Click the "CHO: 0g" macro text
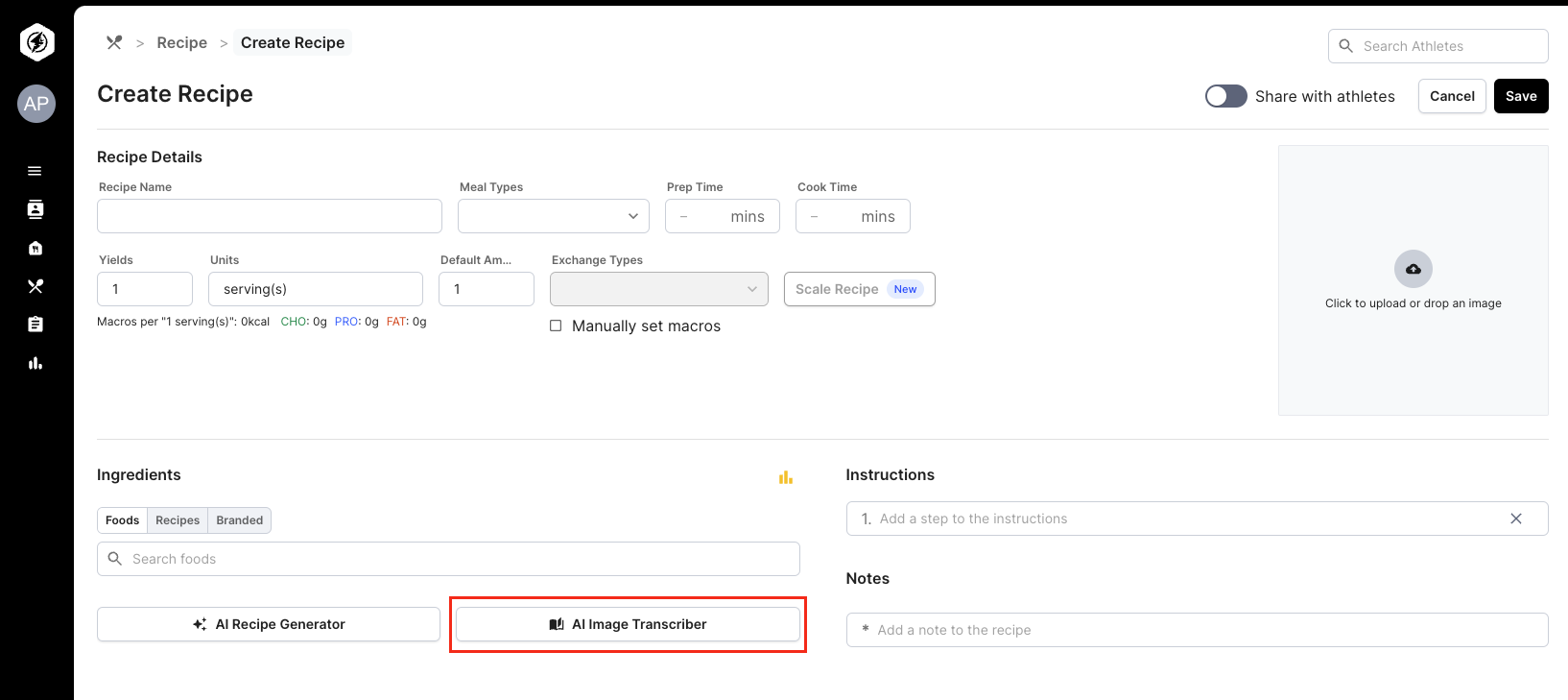 point(304,322)
